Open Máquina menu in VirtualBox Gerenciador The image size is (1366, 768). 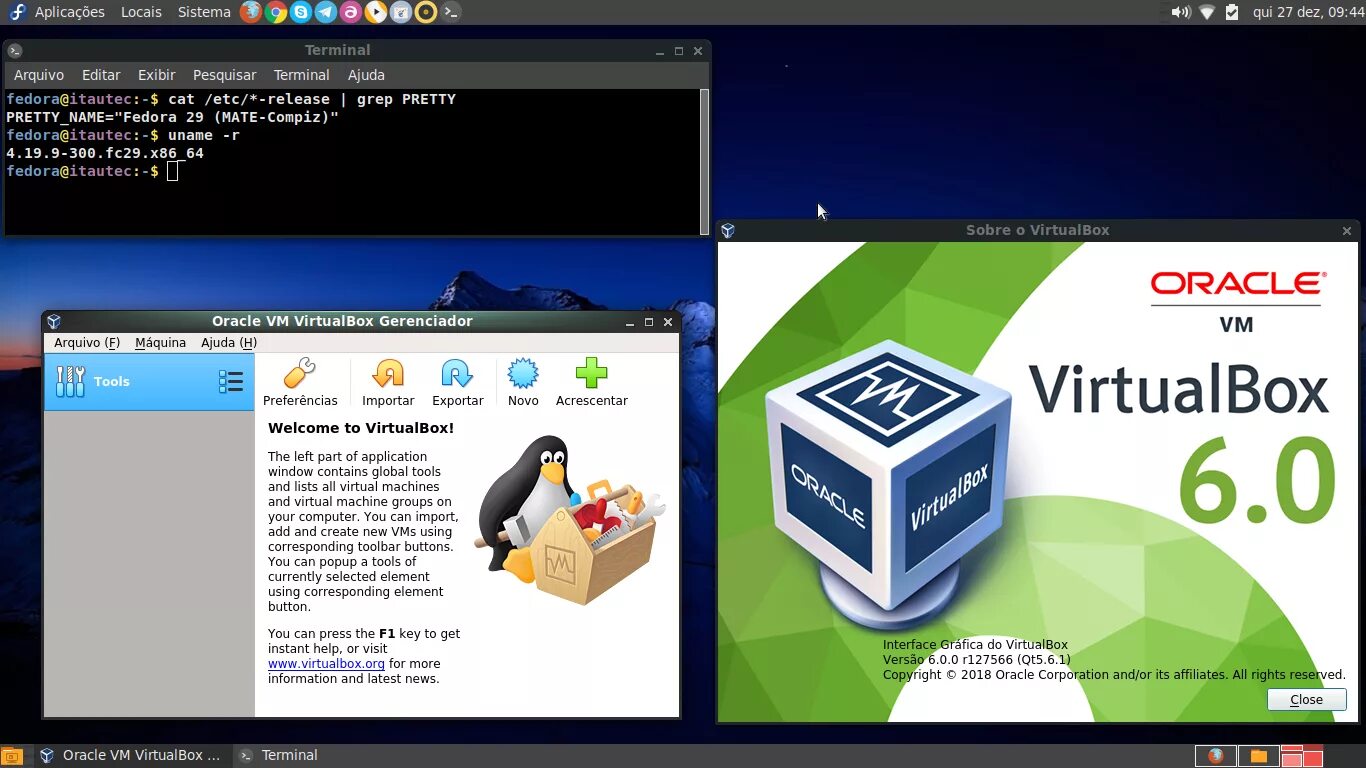pyautogui.click(x=161, y=342)
